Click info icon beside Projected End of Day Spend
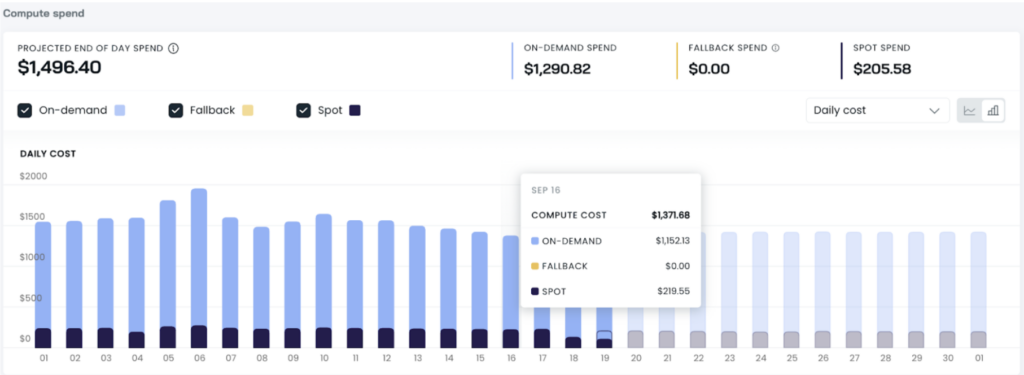The width and height of the screenshot is (1024, 375). 173,48
